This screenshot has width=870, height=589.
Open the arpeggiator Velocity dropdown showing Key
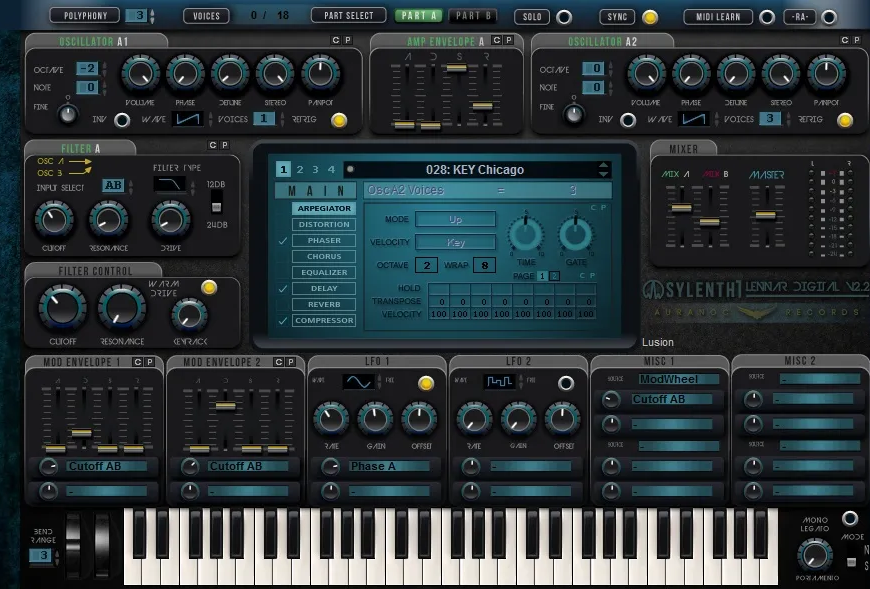(456, 242)
